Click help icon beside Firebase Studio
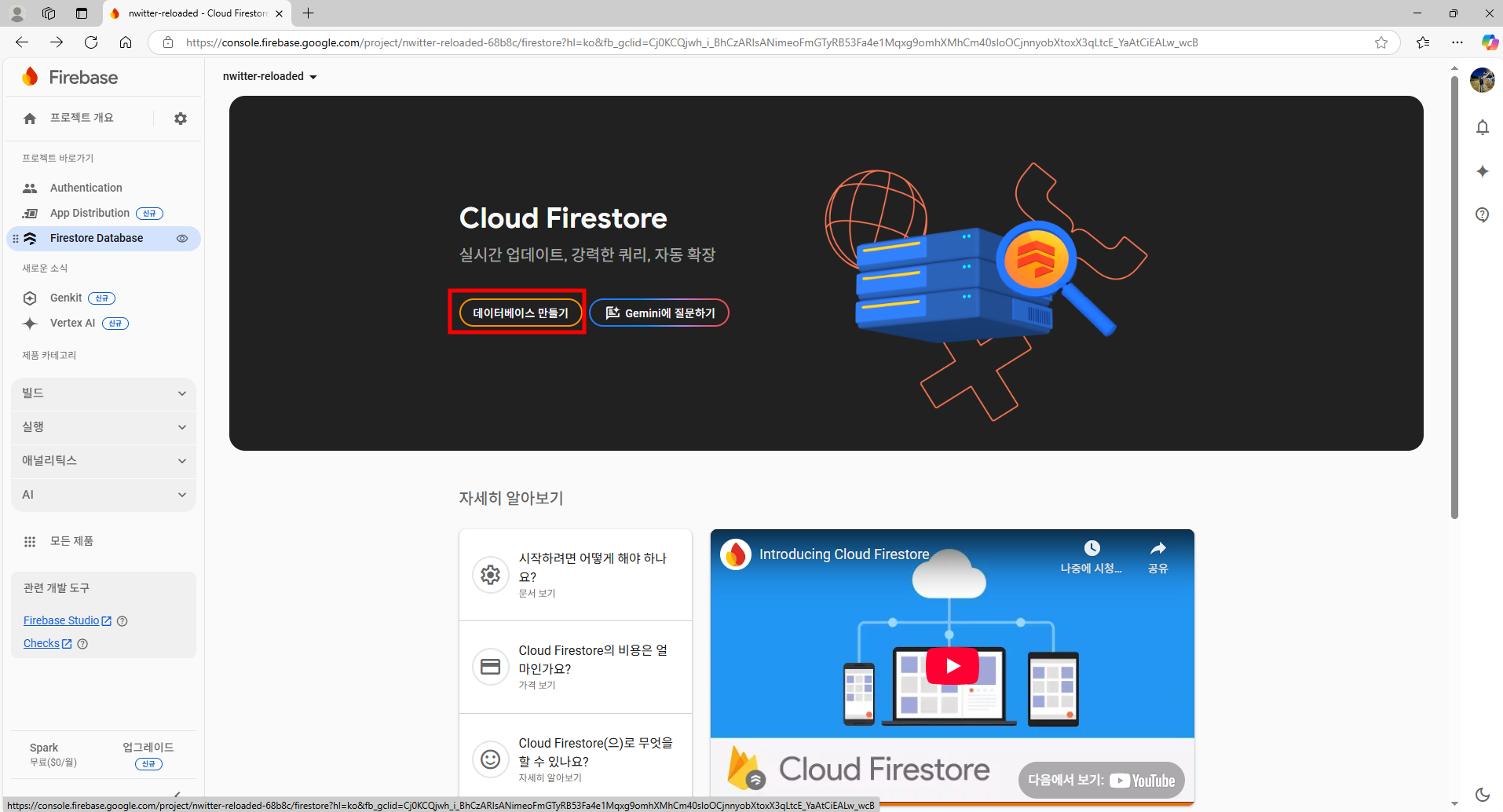The width and height of the screenshot is (1503, 812). (122, 621)
